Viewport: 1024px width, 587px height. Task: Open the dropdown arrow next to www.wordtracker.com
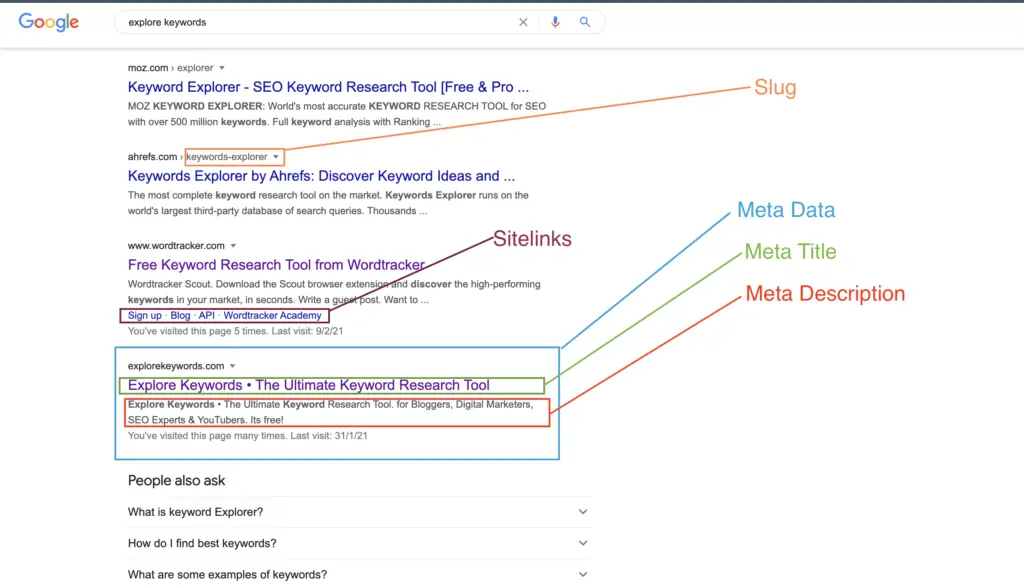pos(233,246)
